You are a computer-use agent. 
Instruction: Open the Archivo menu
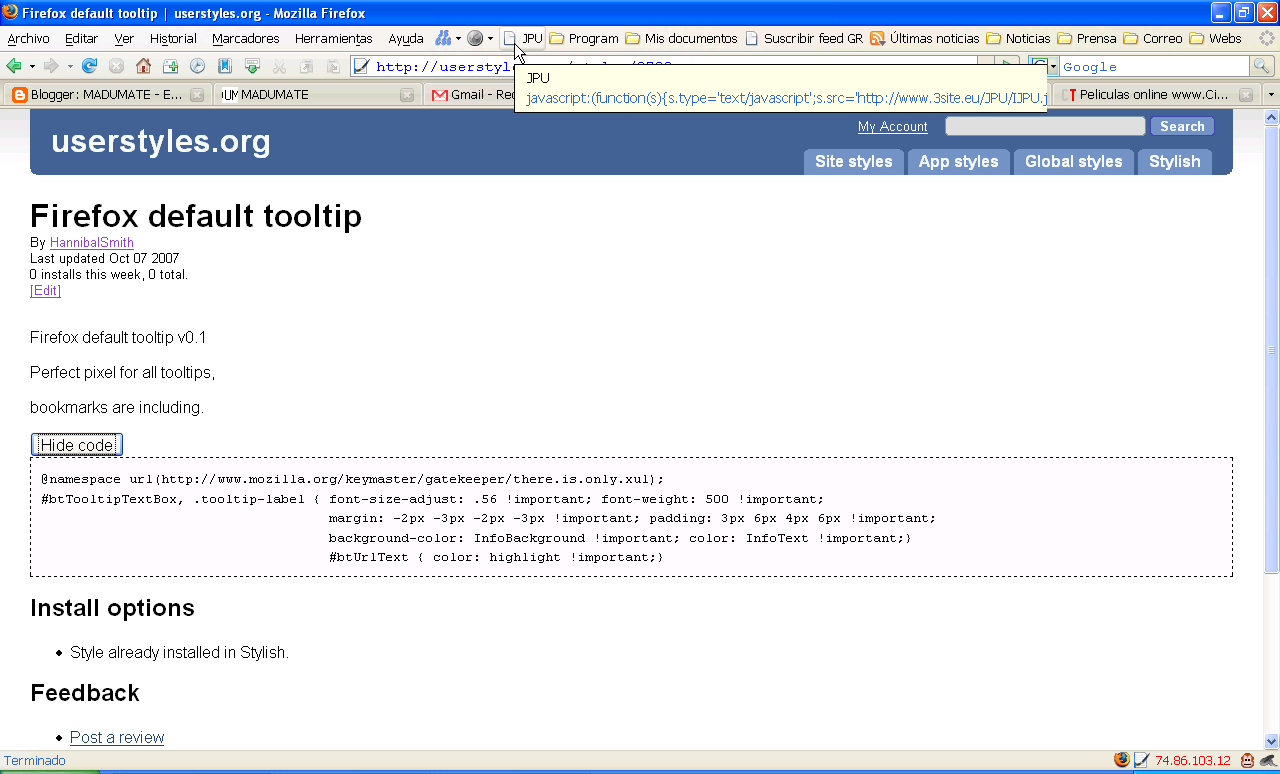coord(28,38)
